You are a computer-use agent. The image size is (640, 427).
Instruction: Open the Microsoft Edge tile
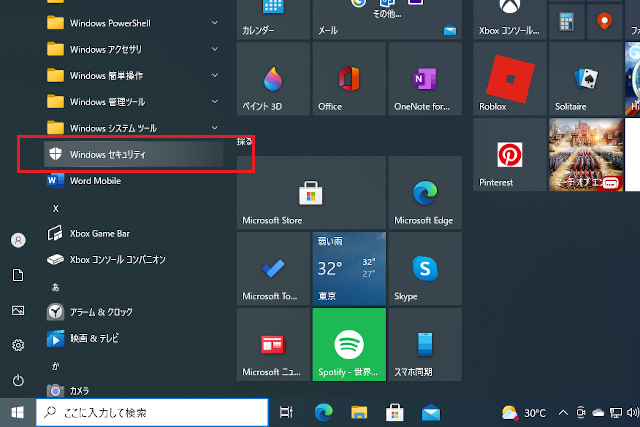coord(425,192)
